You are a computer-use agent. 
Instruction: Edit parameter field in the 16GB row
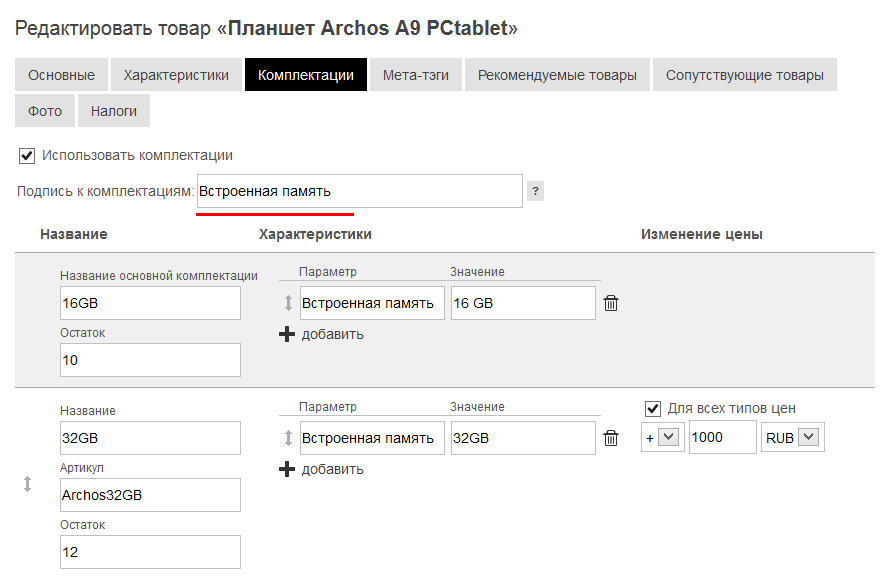pos(372,303)
